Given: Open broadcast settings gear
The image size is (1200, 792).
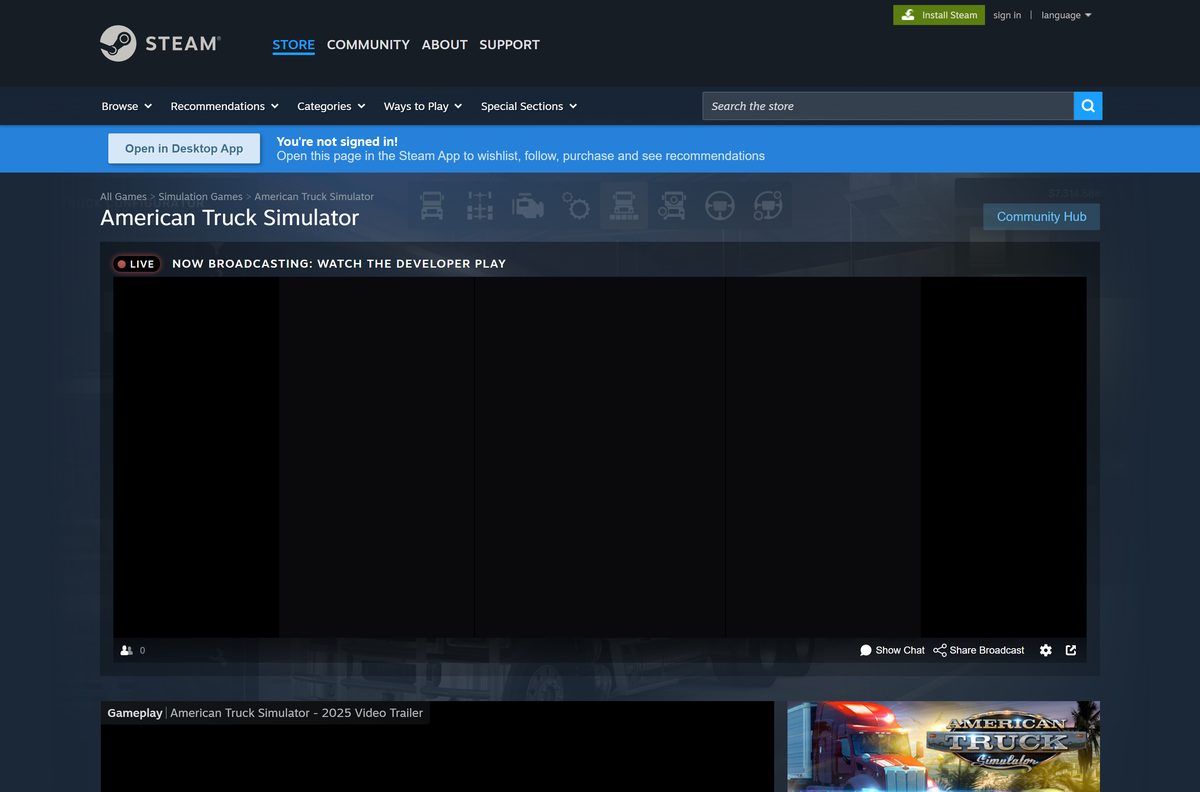Looking at the screenshot, I should click(1046, 650).
